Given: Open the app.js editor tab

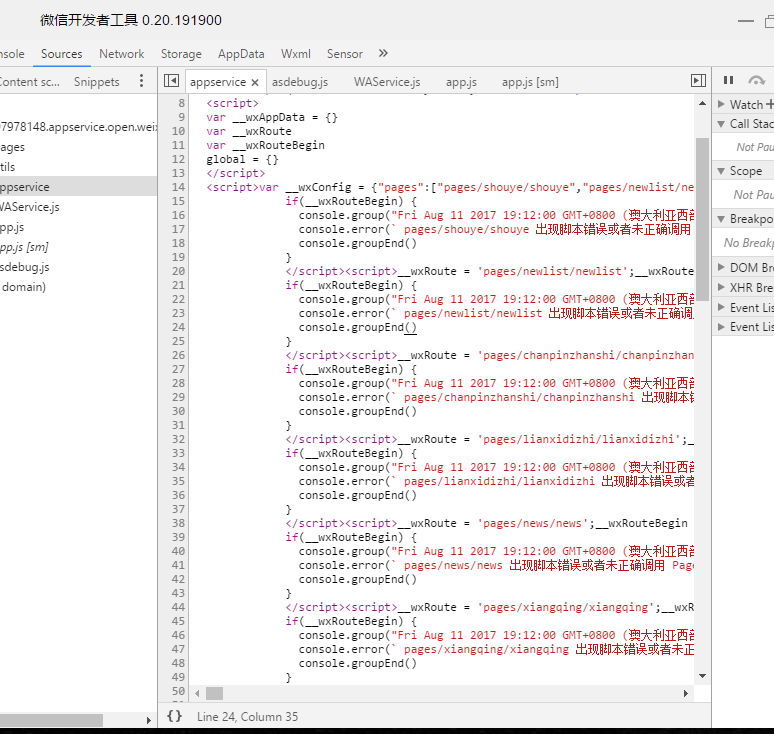Looking at the screenshot, I should [x=461, y=82].
